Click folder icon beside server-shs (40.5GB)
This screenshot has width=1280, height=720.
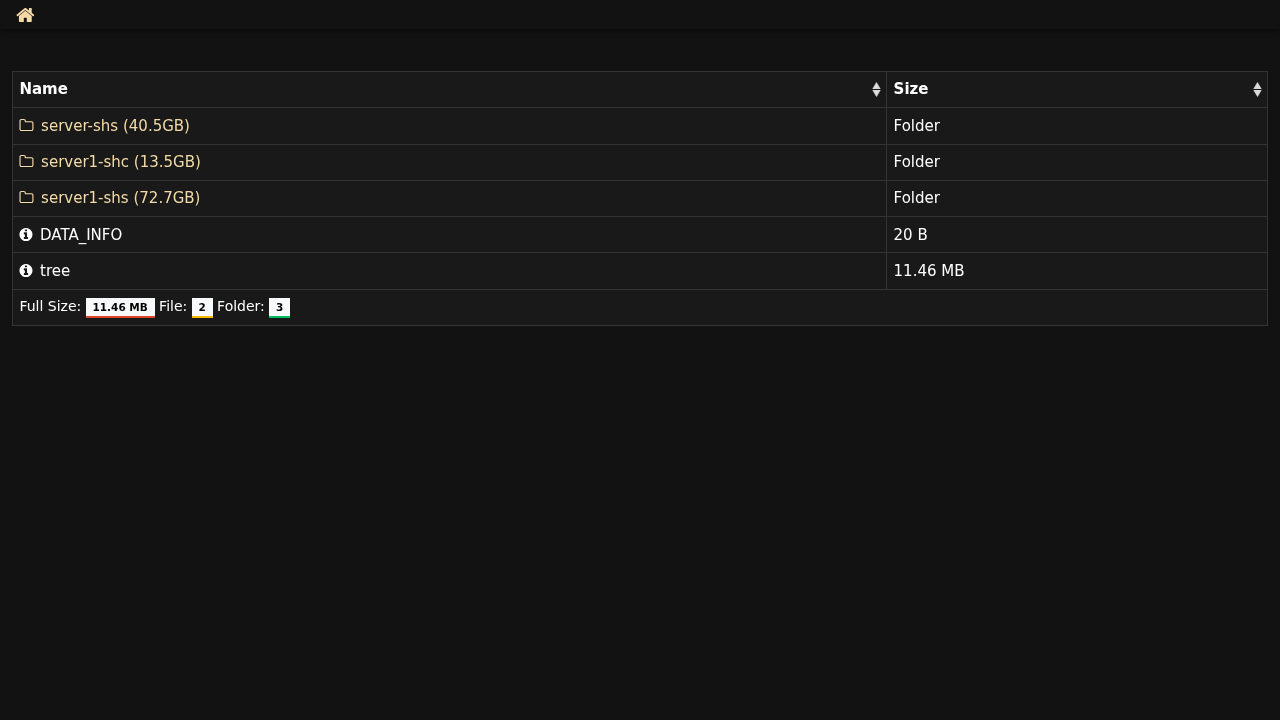coord(27,126)
